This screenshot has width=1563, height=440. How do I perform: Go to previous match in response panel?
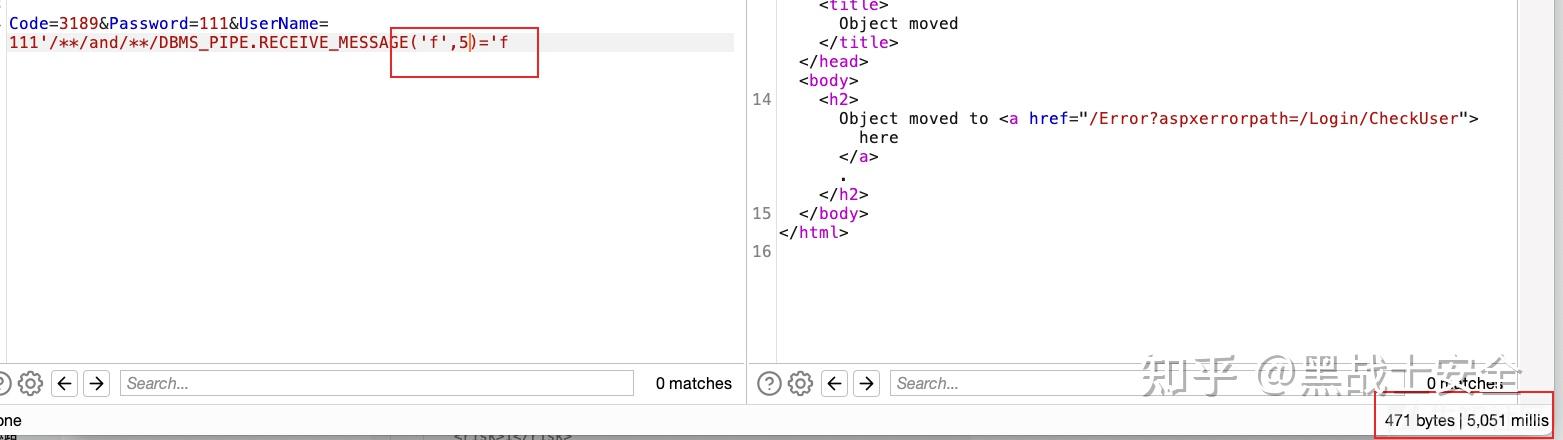click(x=835, y=383)
